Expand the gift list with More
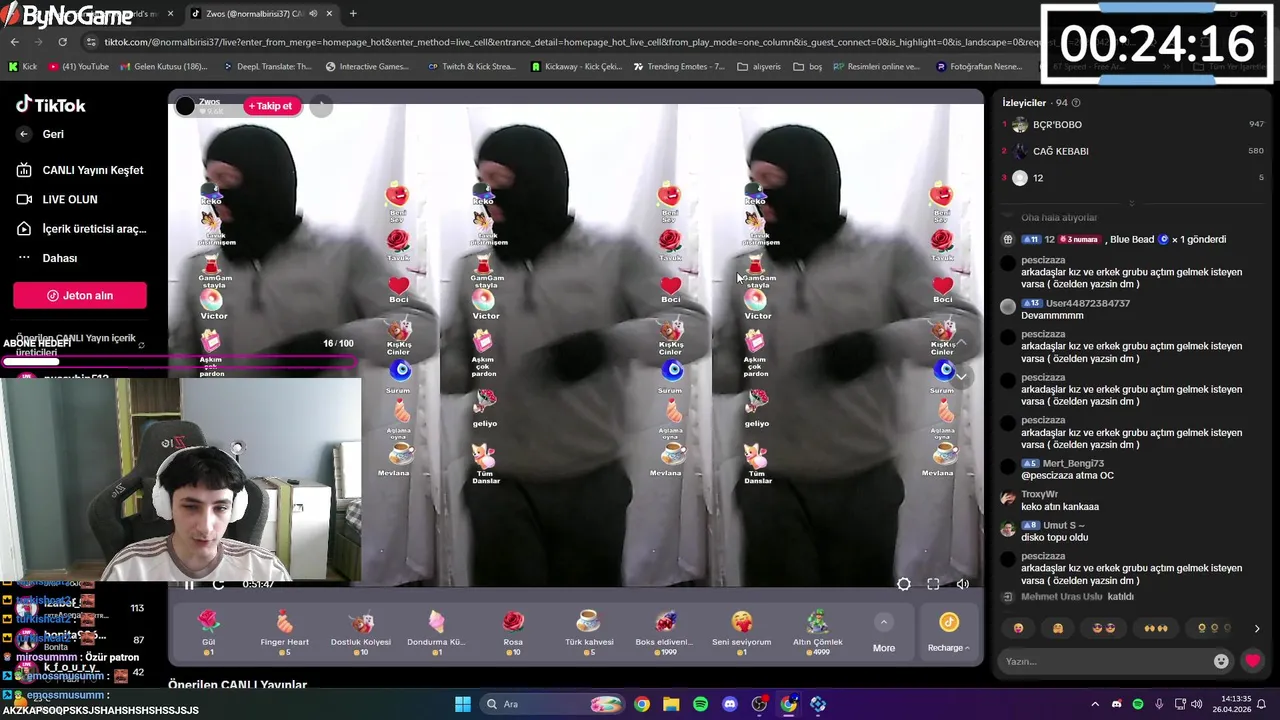The width and height of the screenshot is (1280, 720). tap(884, 635)
